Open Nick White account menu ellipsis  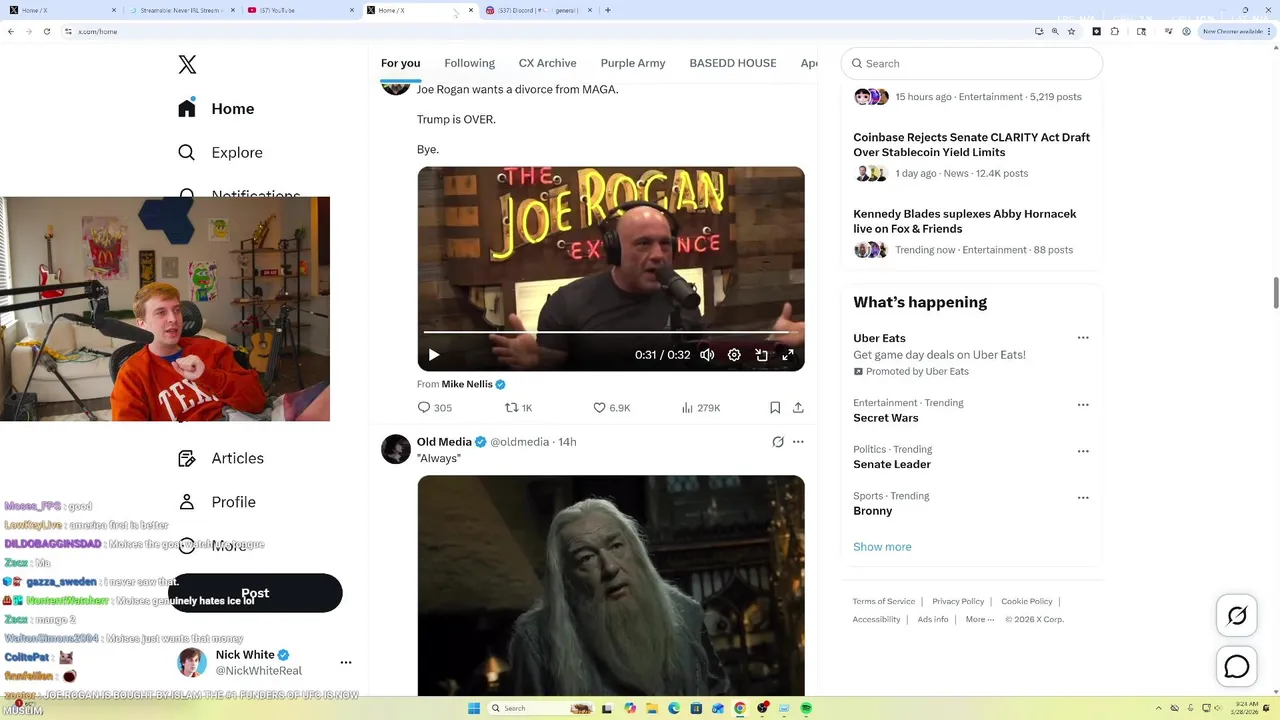pyautogui.click(x=346, y=663)
